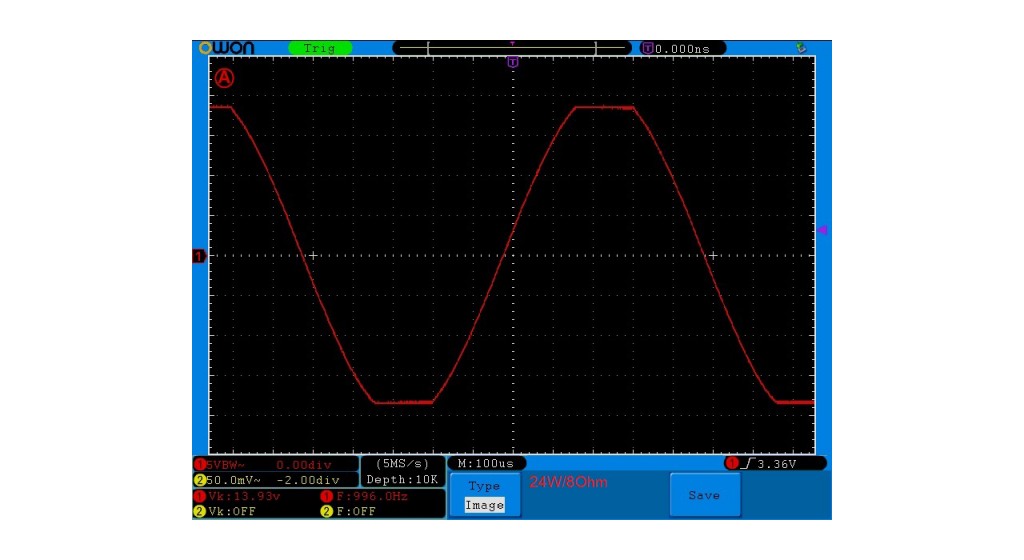Click the Depth:10K record length readout
Screen dimensions: 1024x560
(402, 480)
